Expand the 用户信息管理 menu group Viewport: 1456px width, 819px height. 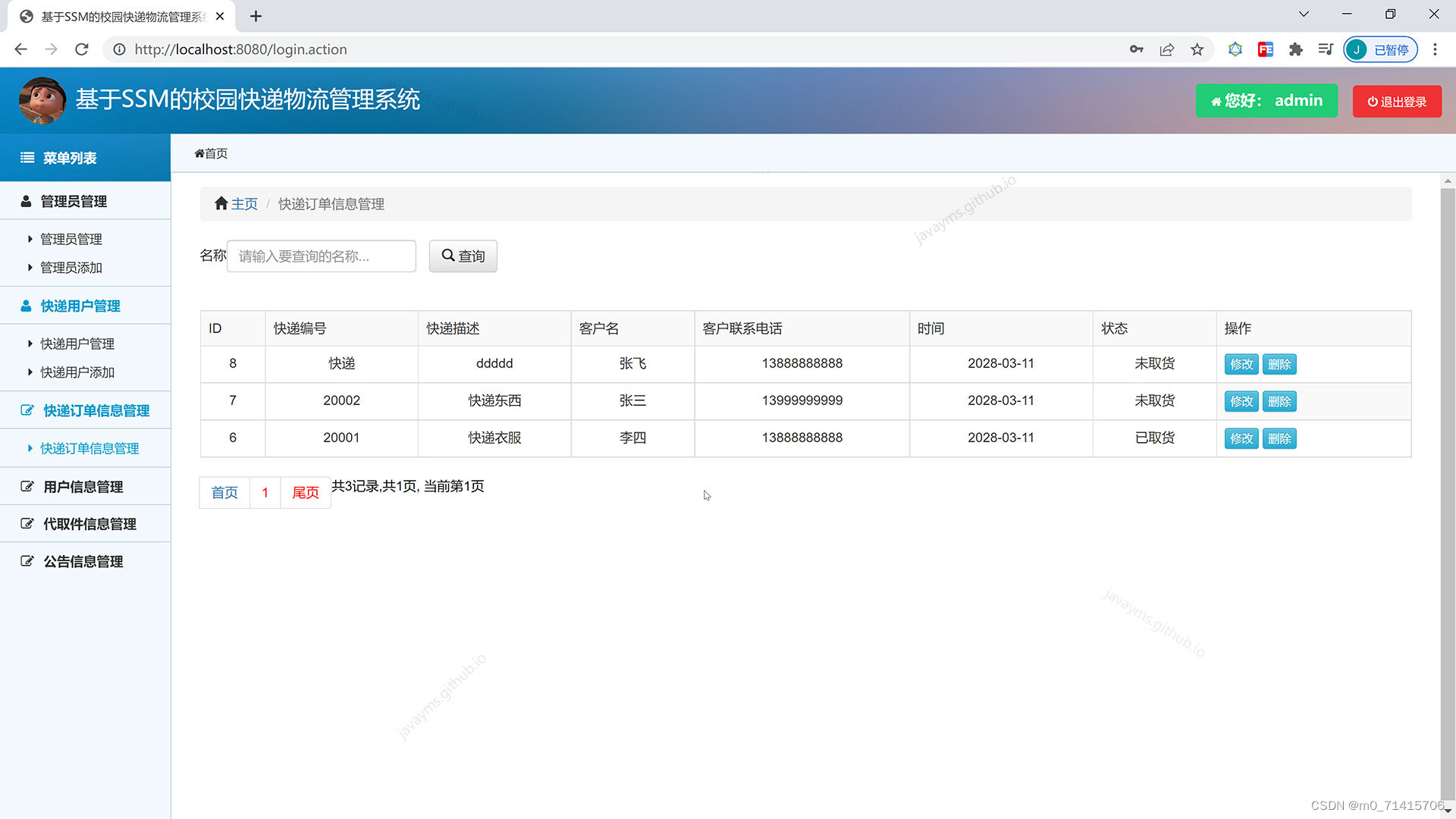pyautogui.click(x=83, y=486)
